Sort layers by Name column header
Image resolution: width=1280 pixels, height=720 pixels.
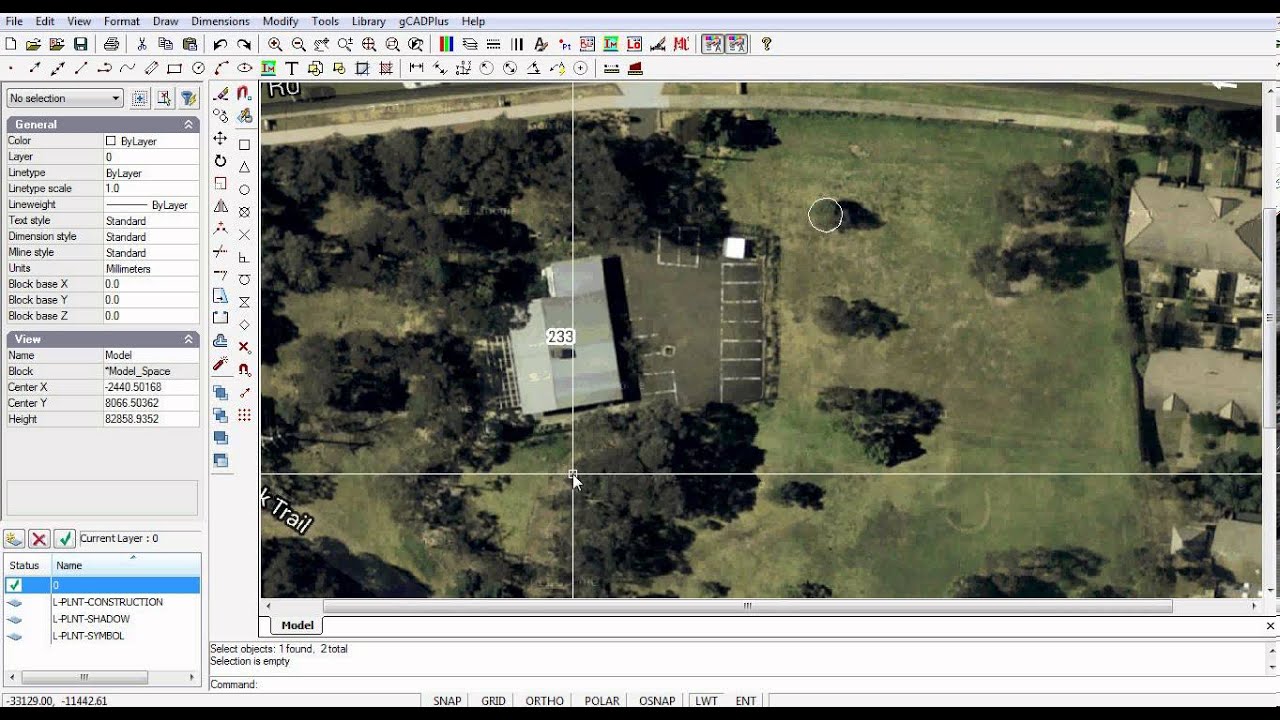pos(126,565)
